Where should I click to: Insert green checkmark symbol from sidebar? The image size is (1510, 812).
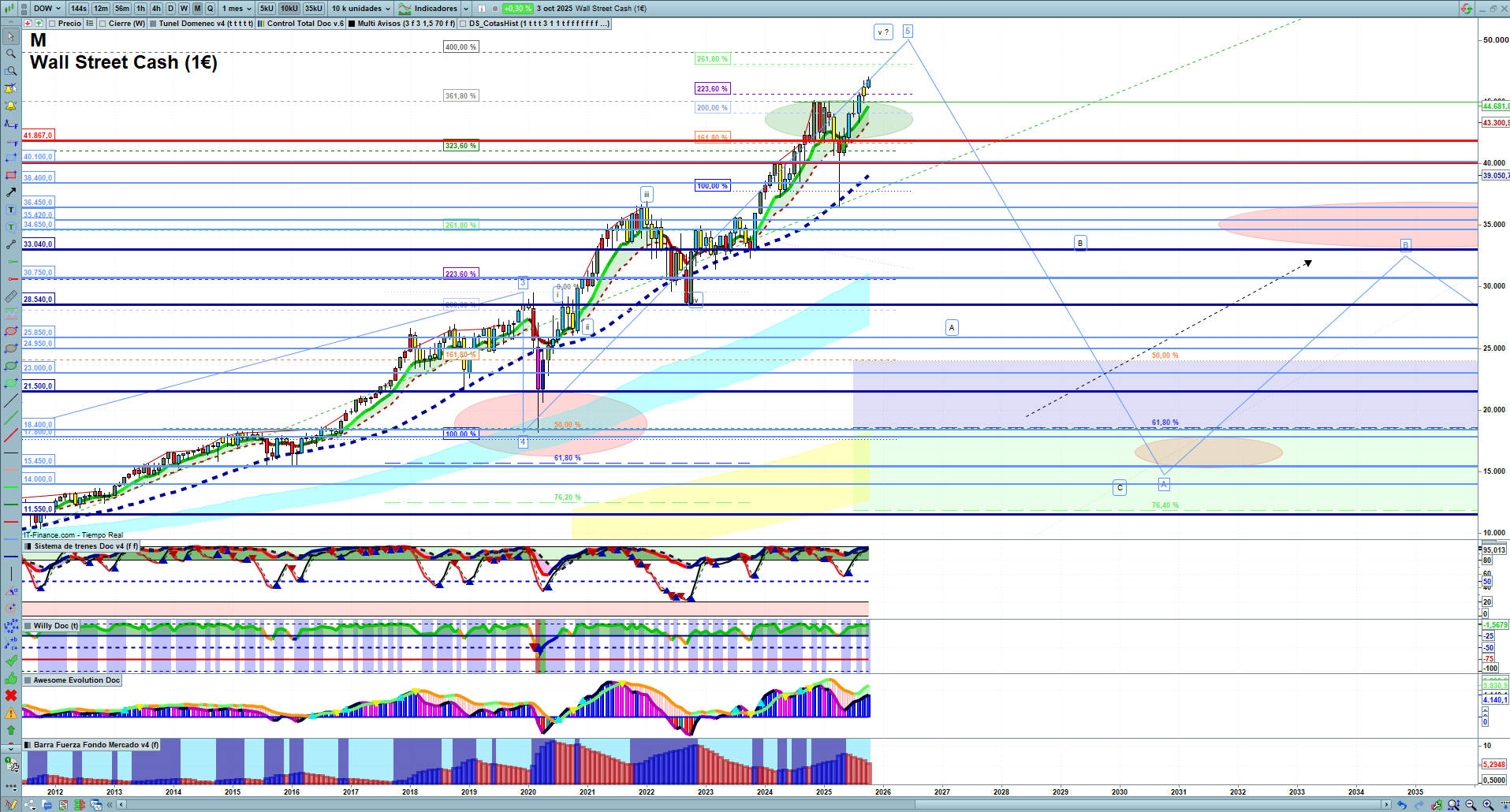(x=11, y=661)
